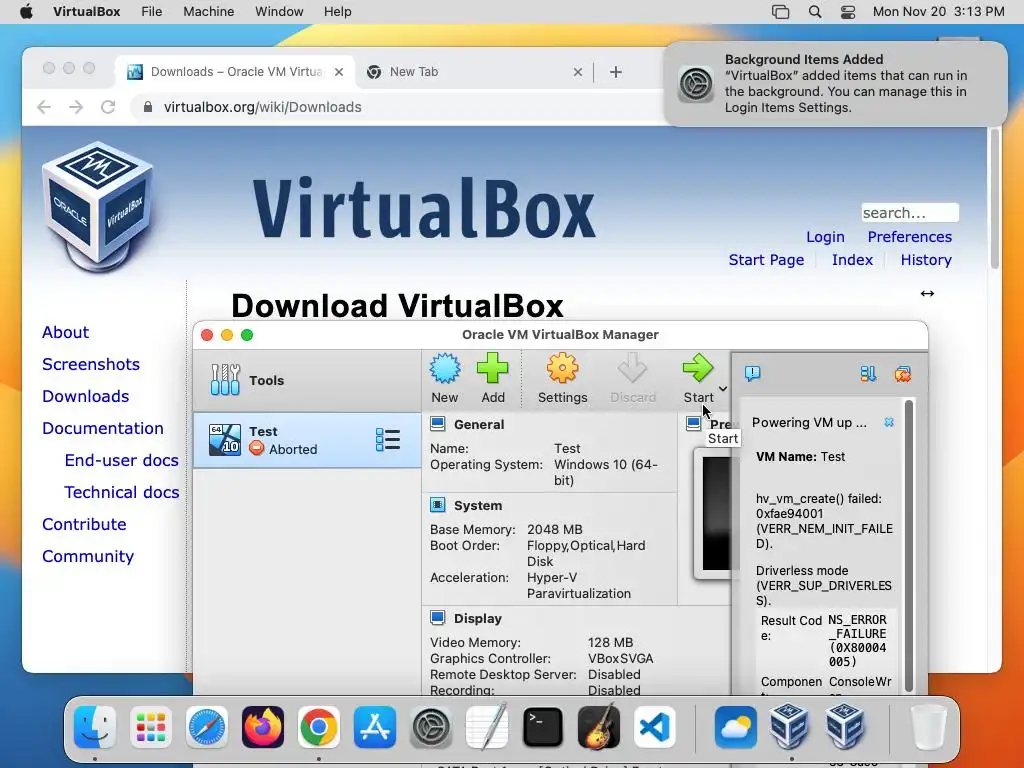The height and width of the screenshot is (768, 1024).
Task: Open the Apple menu
Action: click(26, 12)
